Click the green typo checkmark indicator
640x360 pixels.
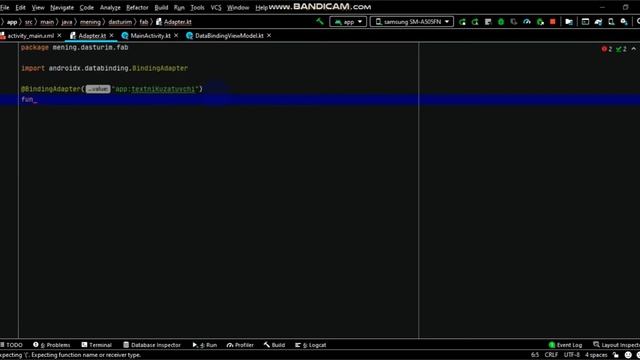tap(621, 49)
